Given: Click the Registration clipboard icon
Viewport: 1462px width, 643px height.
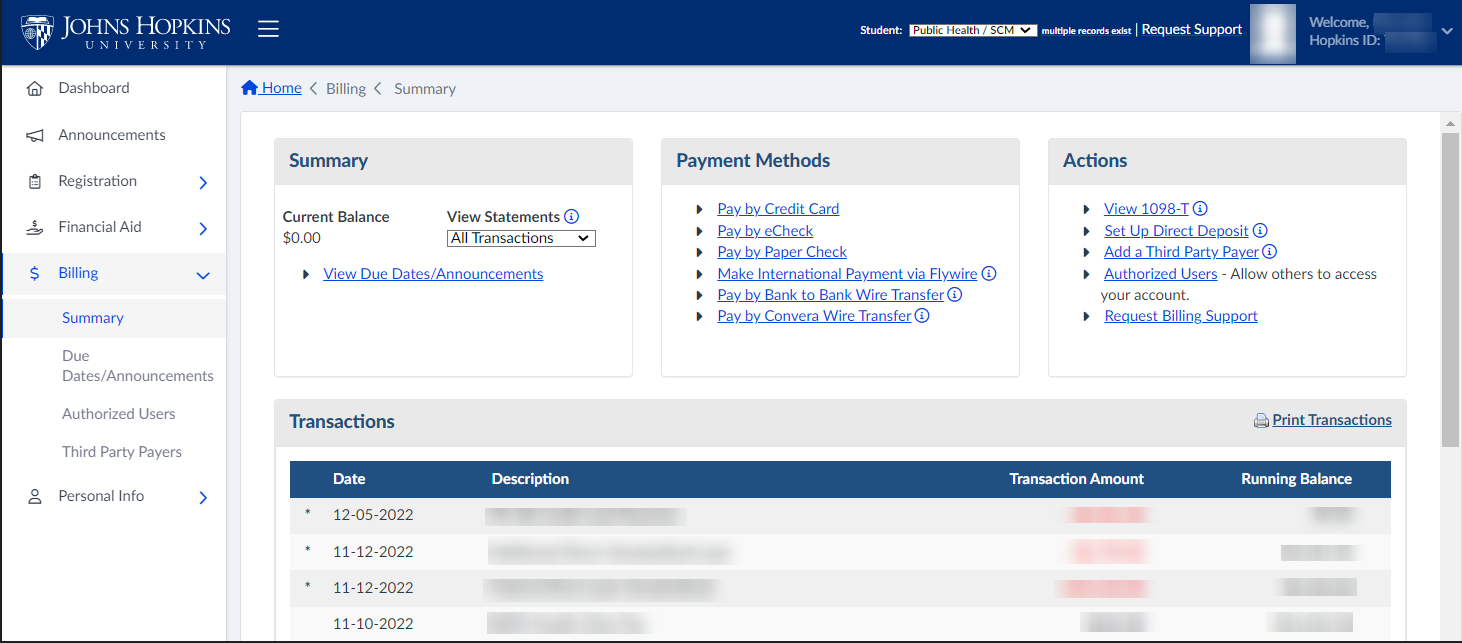Looking at the screenshot, I should [35, 181].
